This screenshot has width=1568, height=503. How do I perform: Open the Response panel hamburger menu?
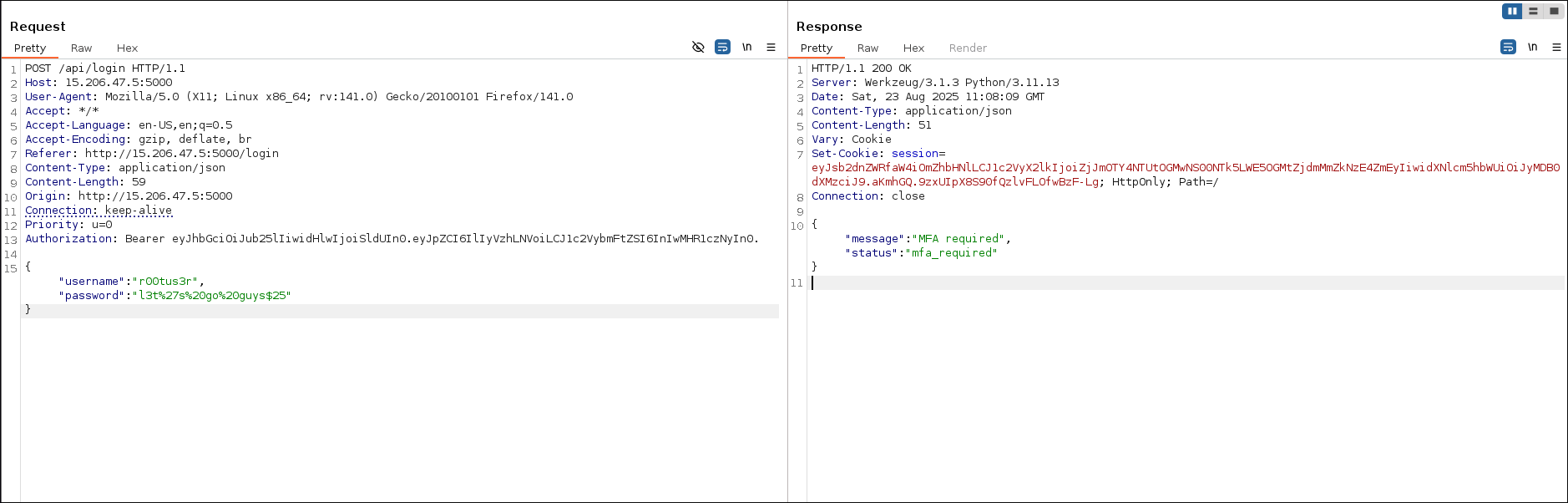[x=1556, y=48]
